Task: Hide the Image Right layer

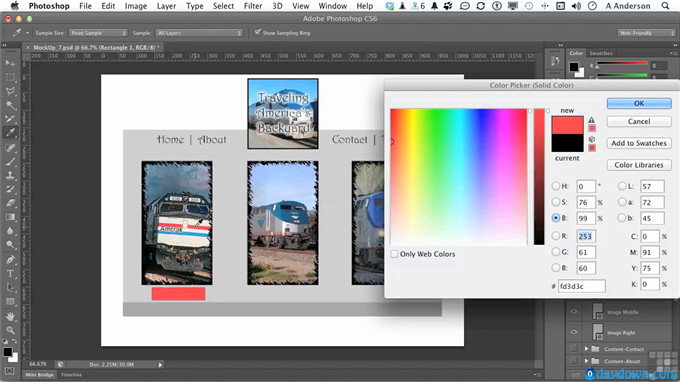Action: (574, 333)
